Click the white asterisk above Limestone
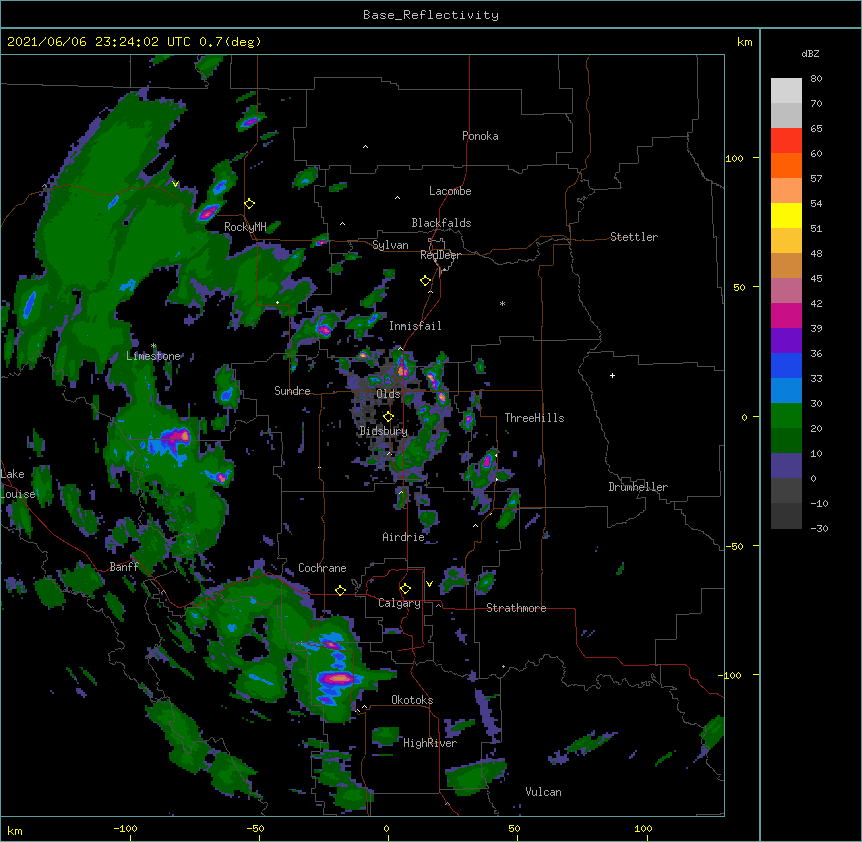Image resolution: width=862 pixels, height=842 pixels. (153, 346)
